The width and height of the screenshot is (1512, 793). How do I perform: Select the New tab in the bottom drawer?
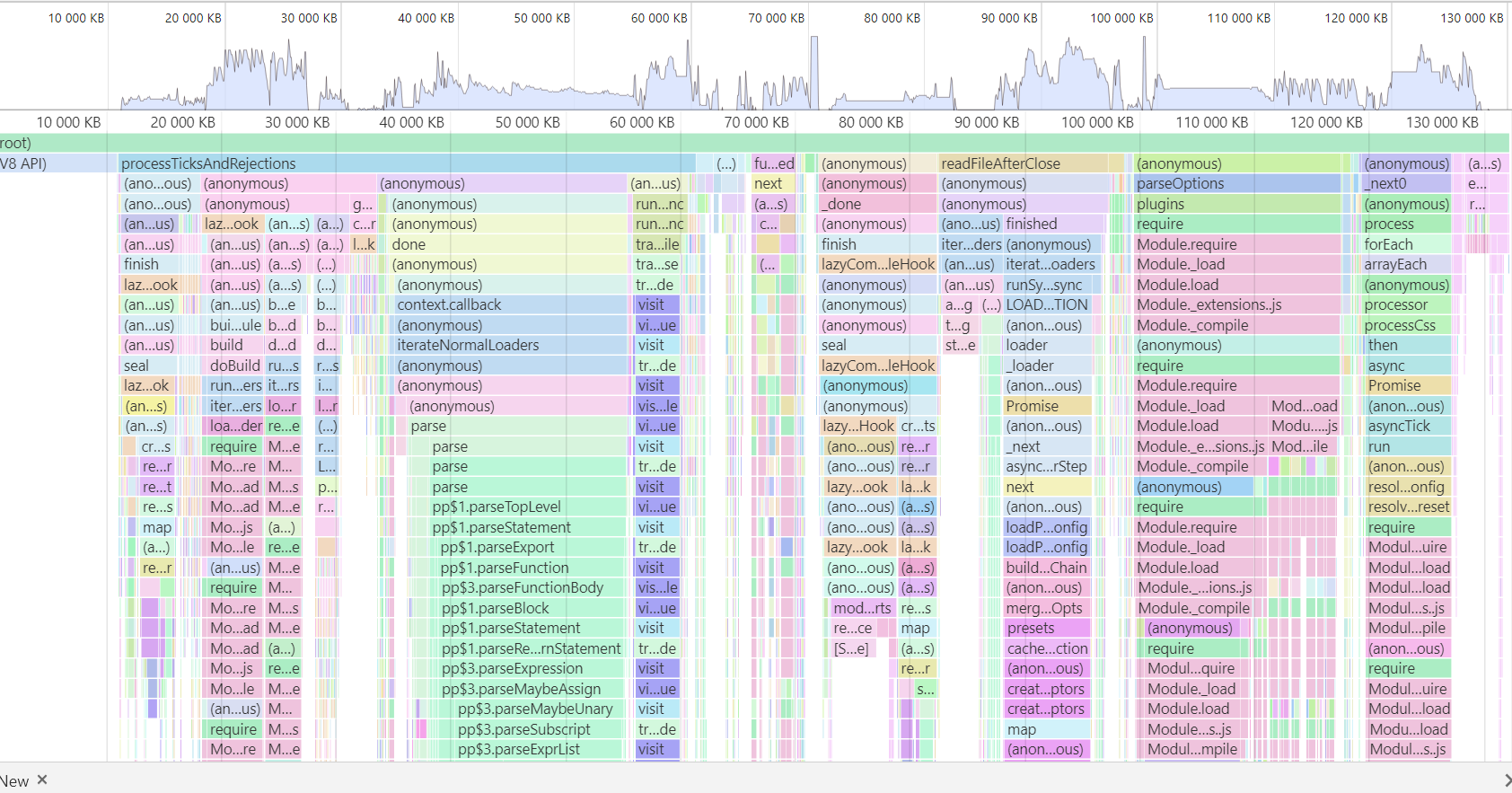click(14, 780)
